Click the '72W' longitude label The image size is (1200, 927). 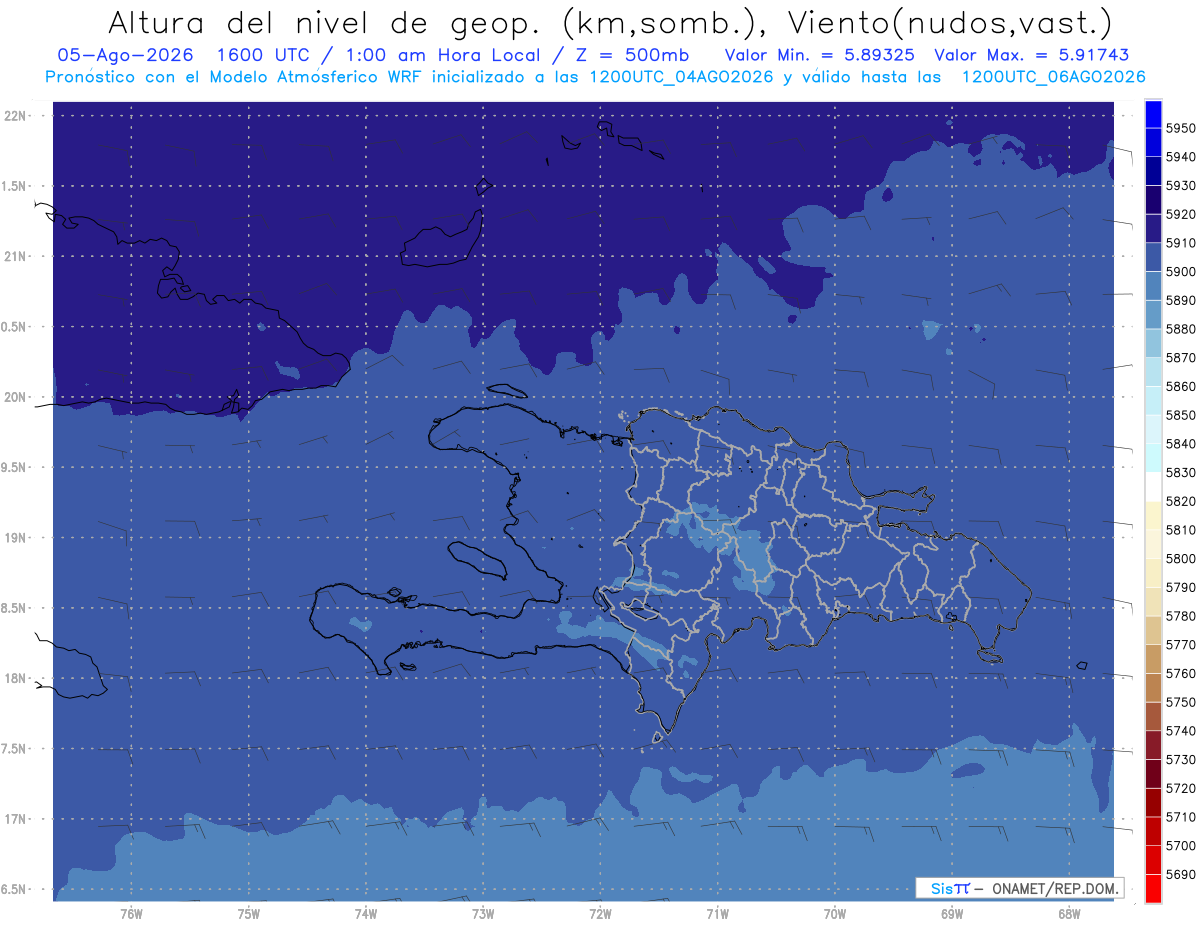coord(600,913)
